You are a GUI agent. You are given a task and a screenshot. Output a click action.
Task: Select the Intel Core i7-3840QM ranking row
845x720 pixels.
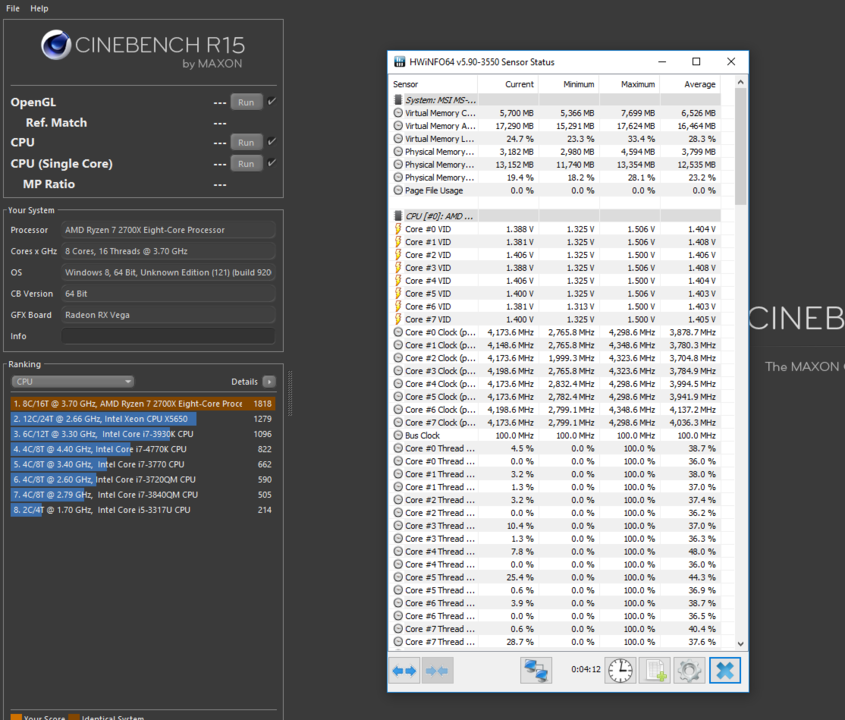pos(143,495)
